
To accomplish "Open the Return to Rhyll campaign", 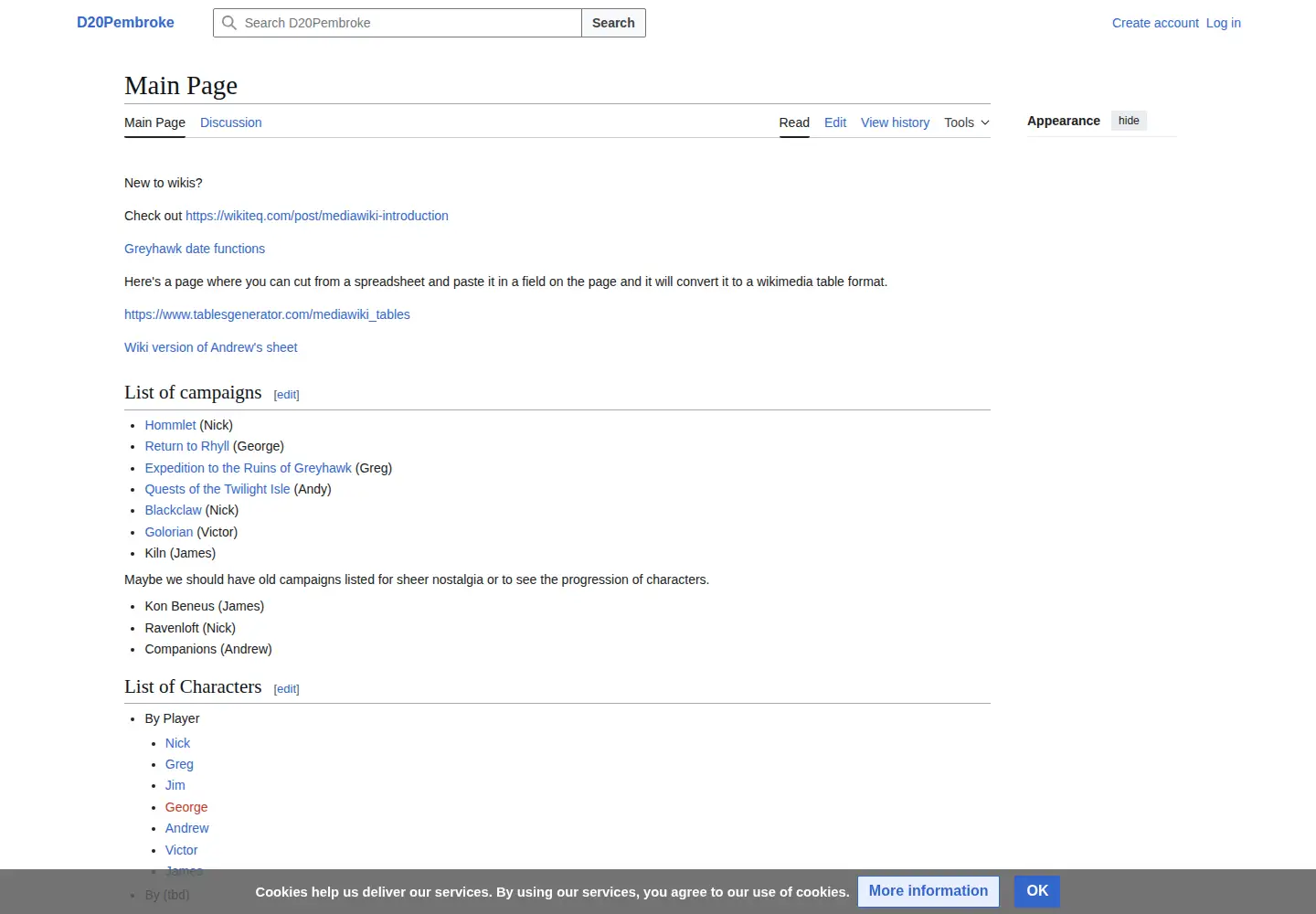I will (x=186, y=446).
